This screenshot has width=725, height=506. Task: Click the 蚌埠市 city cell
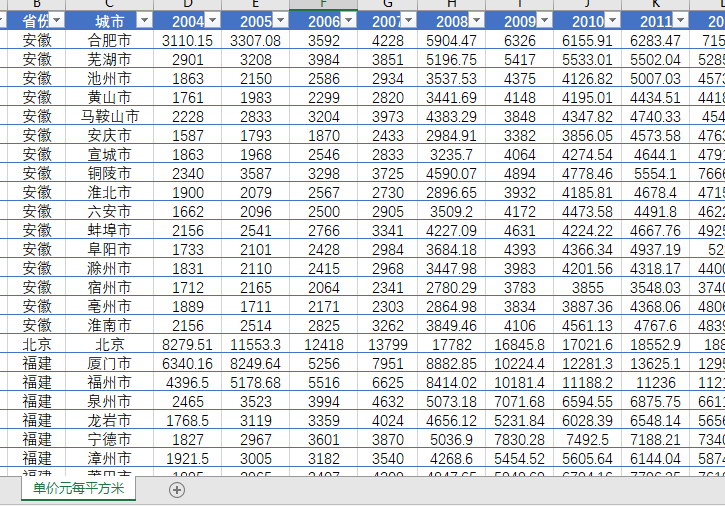(110, 230)
